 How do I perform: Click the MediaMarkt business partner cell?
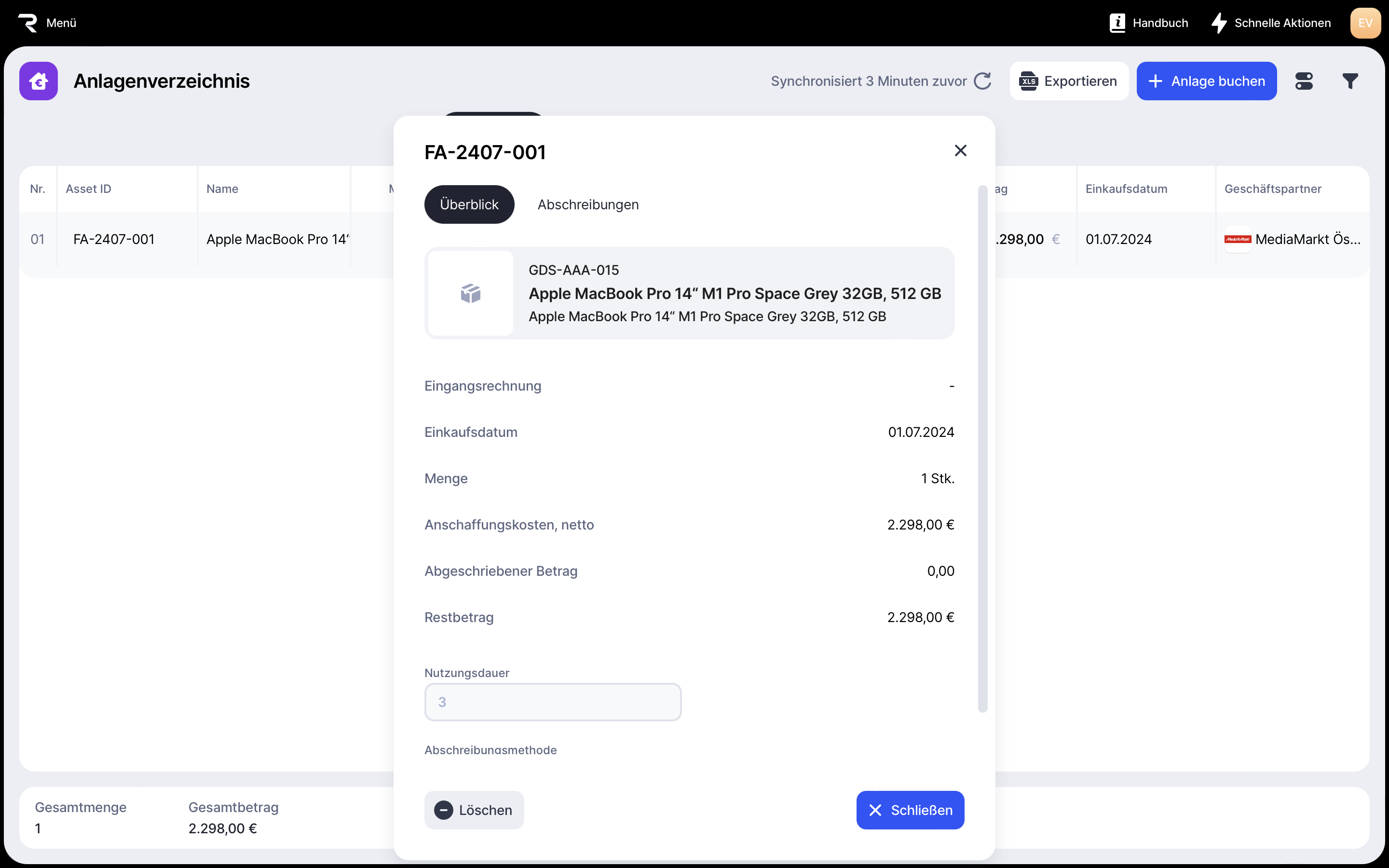pyautogui.click(x=1292, y=239)
